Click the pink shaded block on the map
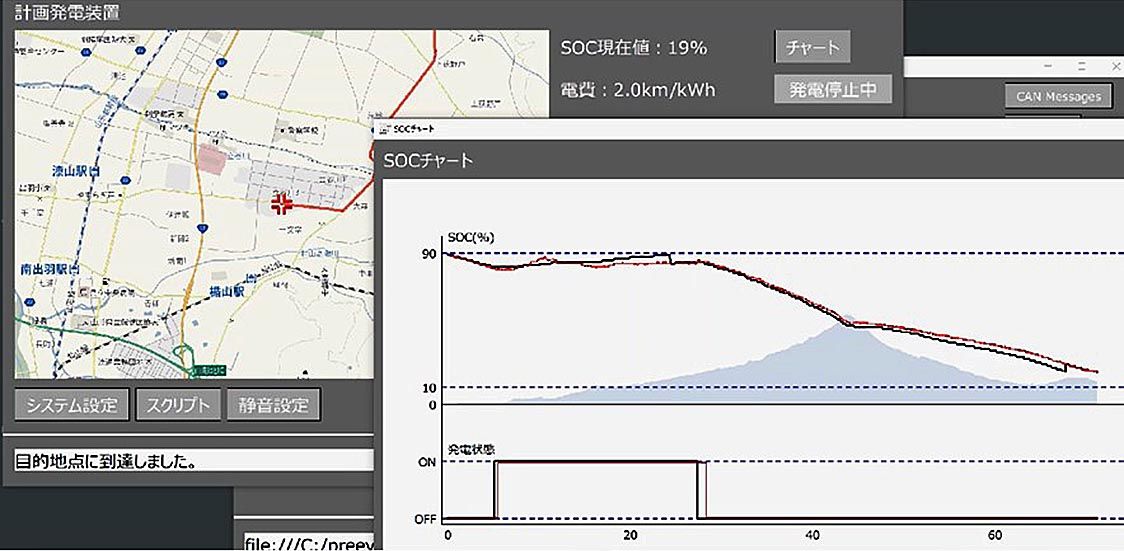This screenshot has height=551, width=1124. point(213,157)
